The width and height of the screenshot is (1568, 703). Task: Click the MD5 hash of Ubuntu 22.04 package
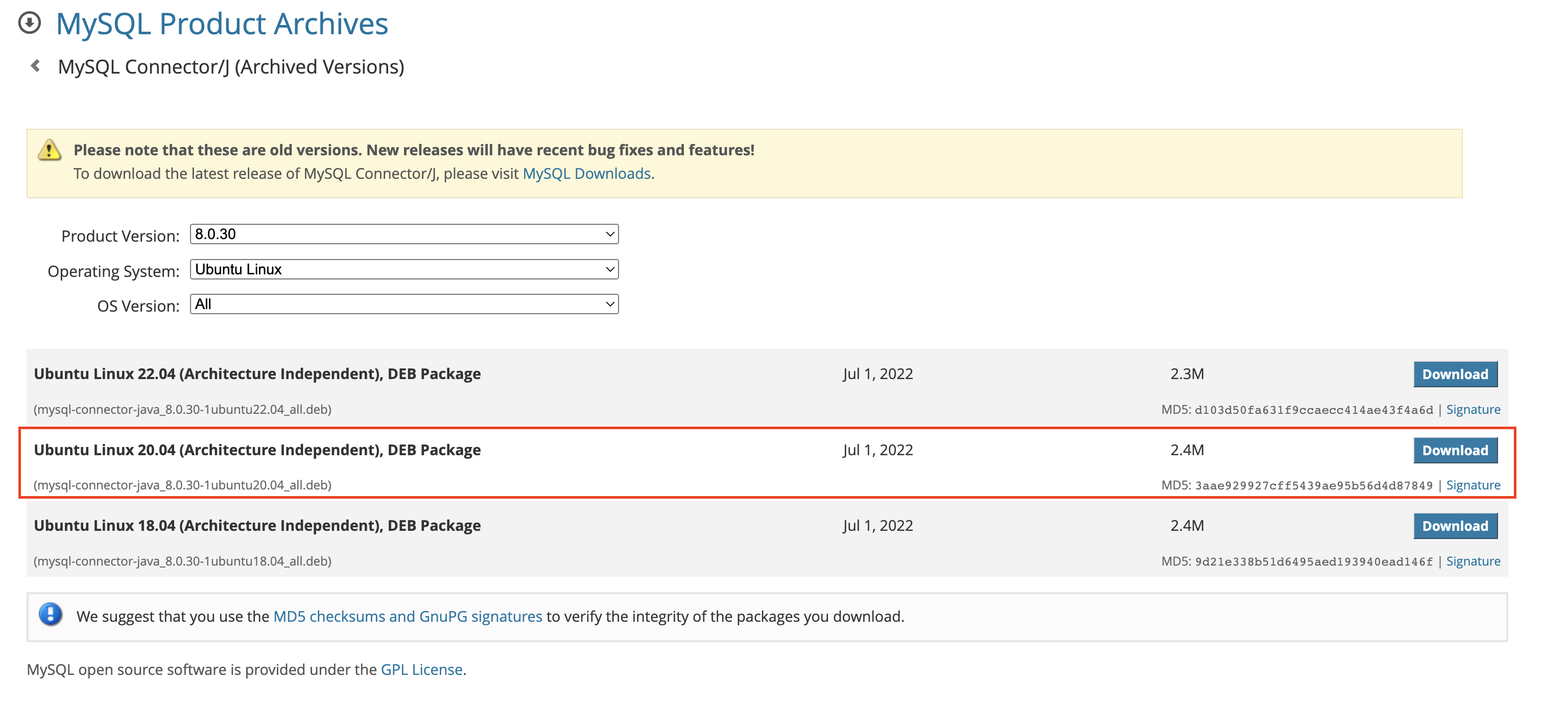coord(1313,410)
